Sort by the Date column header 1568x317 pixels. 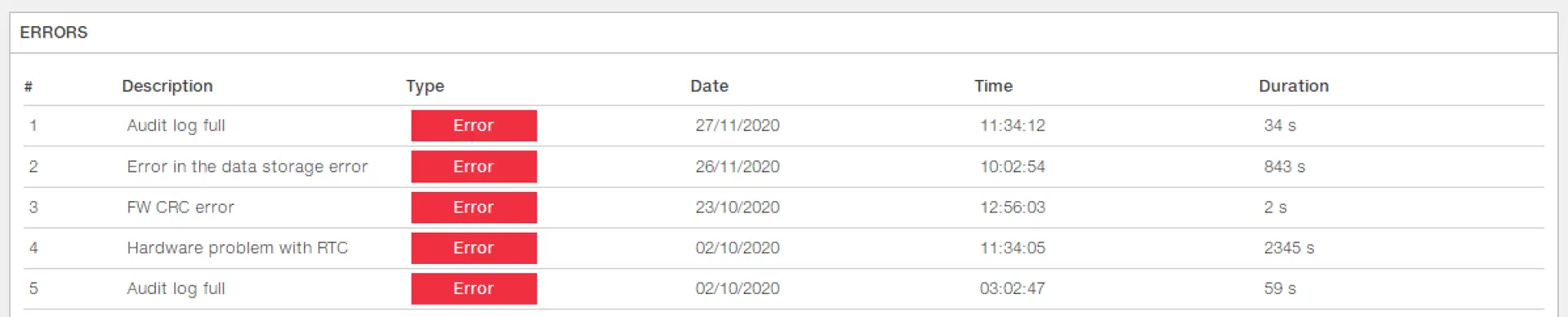pyautogui.click(x=709, y=86)
